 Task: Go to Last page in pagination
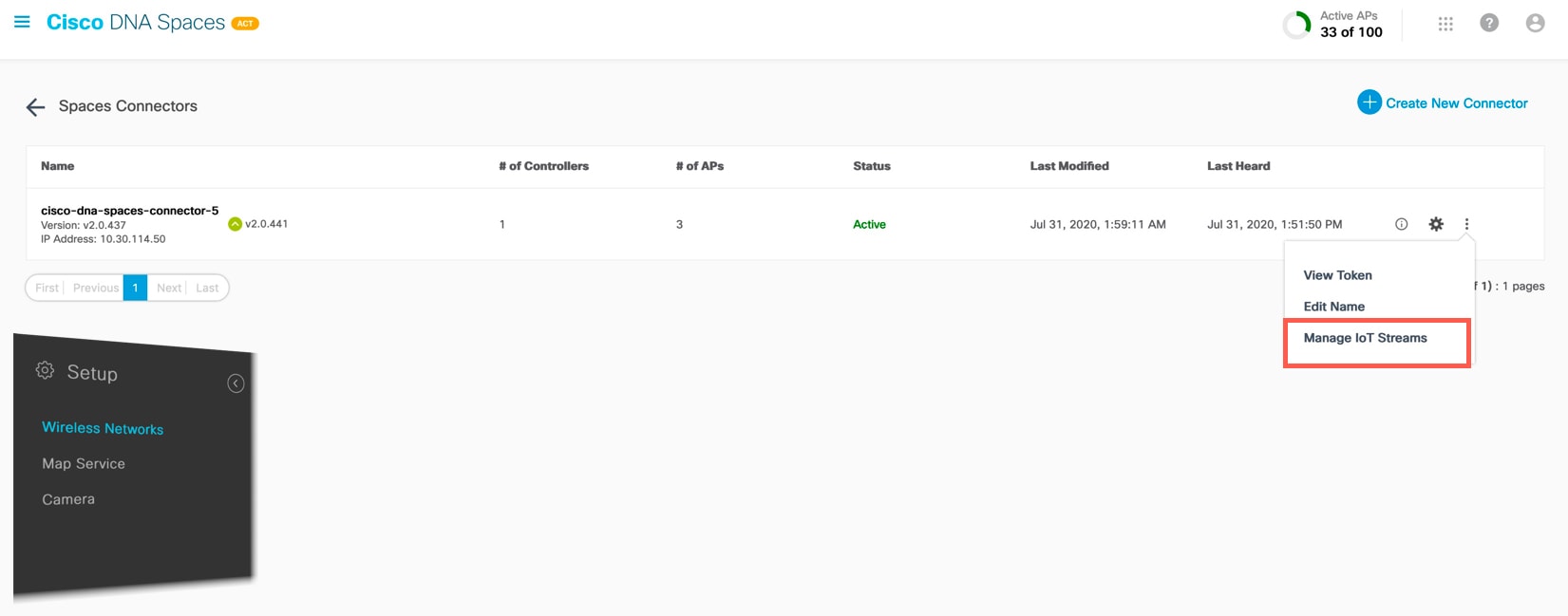click(207, 288)
